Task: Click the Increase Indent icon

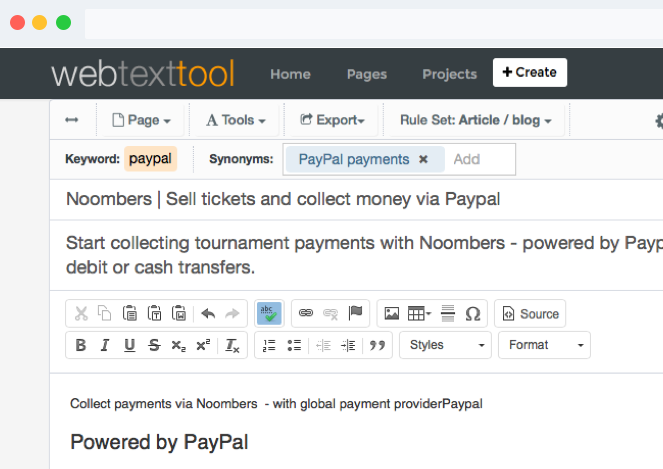Action: (x=348, y=346)
